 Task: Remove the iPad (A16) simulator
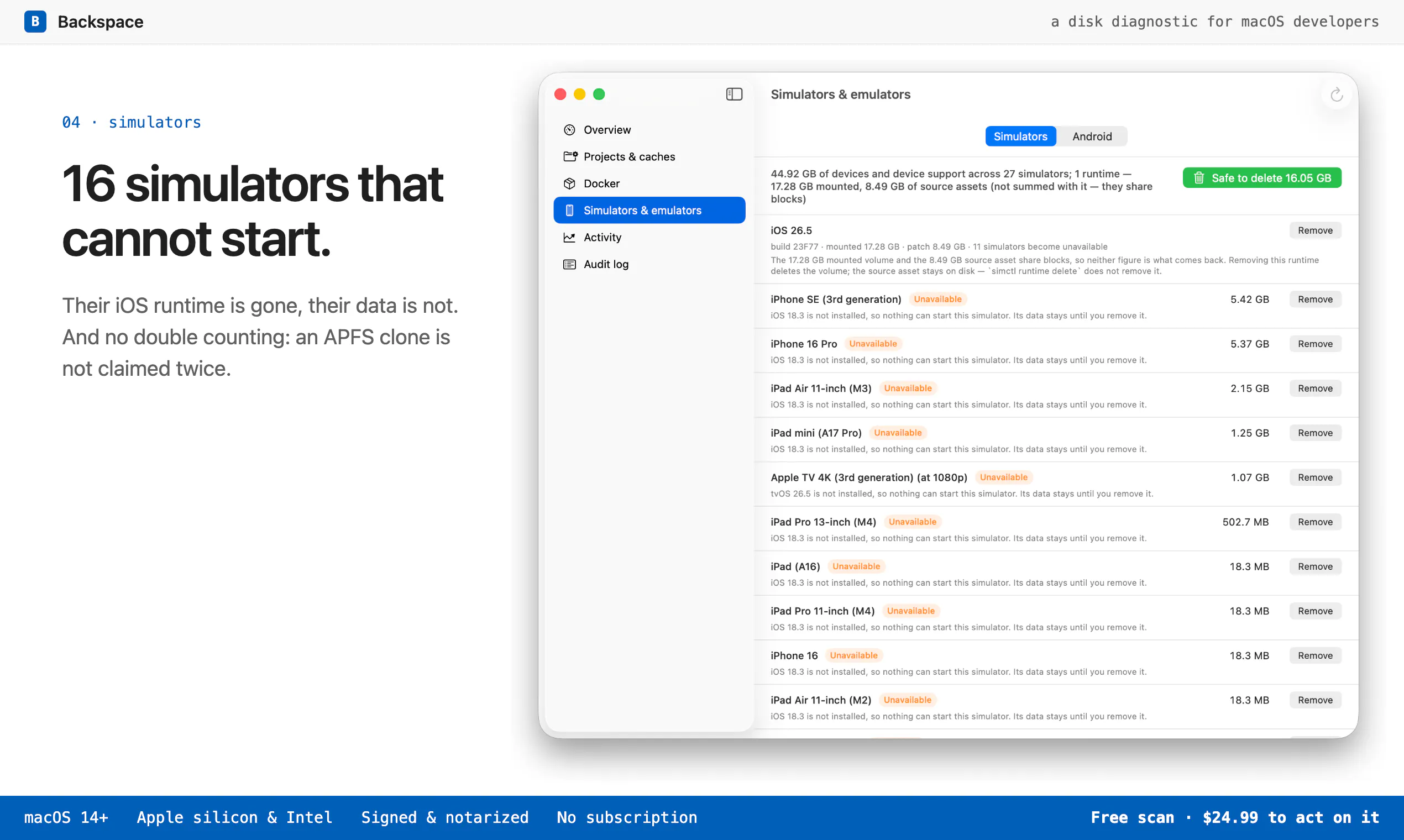(1315, 566)
